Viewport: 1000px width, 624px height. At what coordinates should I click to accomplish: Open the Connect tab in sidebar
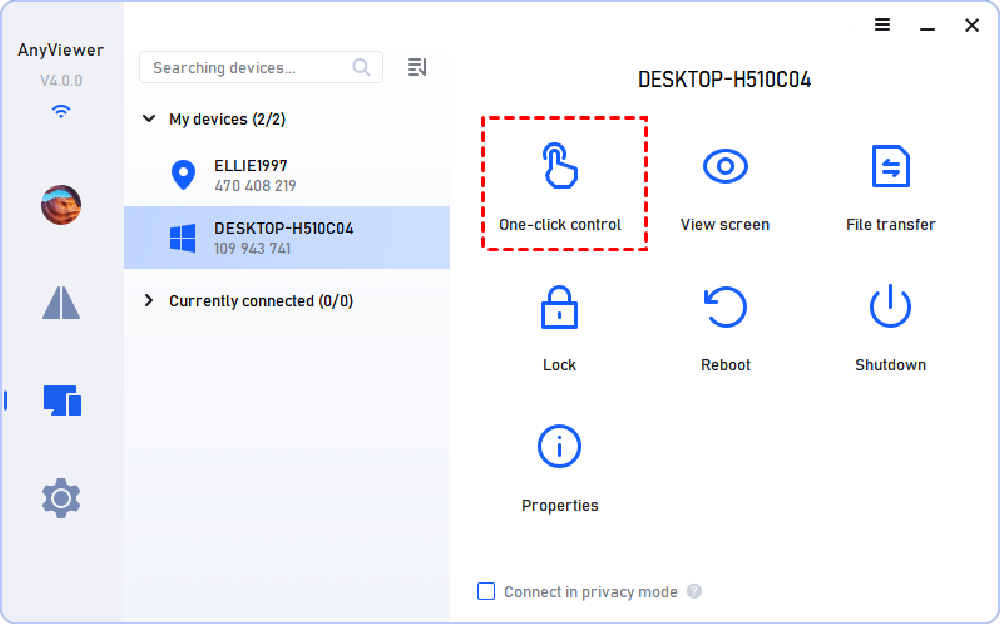tap(61, 302)
